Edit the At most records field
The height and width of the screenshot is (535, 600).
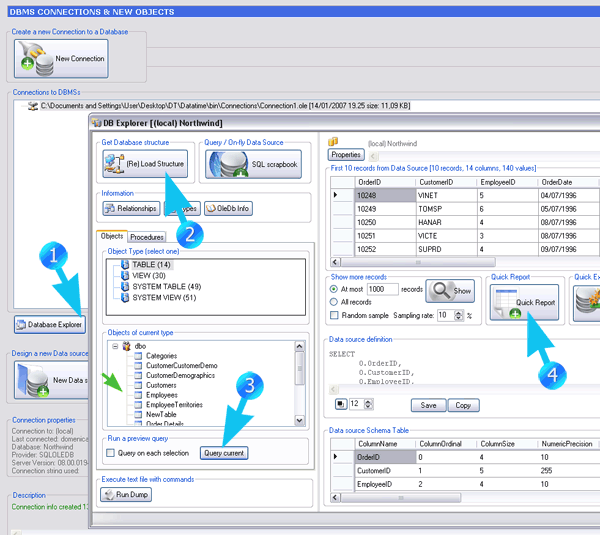coord(383,289)
